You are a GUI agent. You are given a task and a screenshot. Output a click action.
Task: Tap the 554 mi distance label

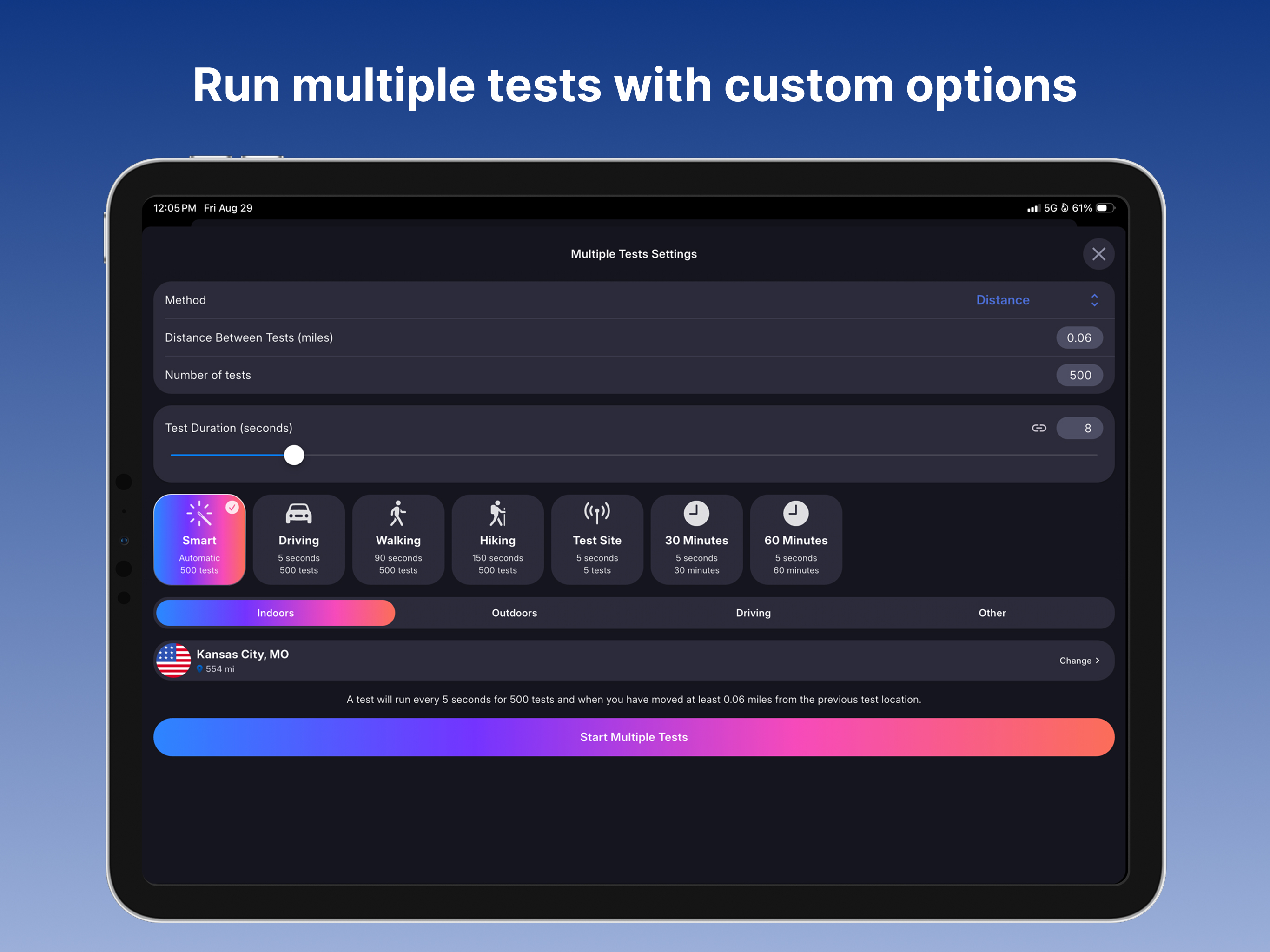[x=220, y=669]
